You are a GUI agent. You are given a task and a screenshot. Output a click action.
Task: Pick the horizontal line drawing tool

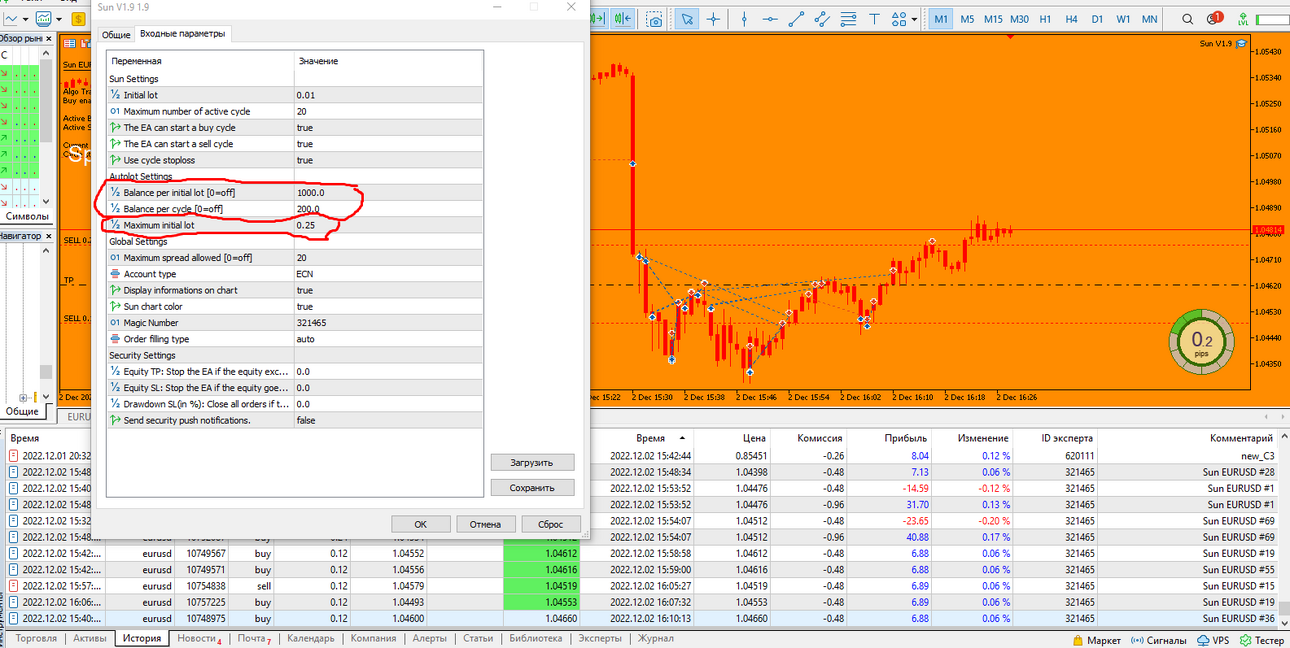point(770,19)
